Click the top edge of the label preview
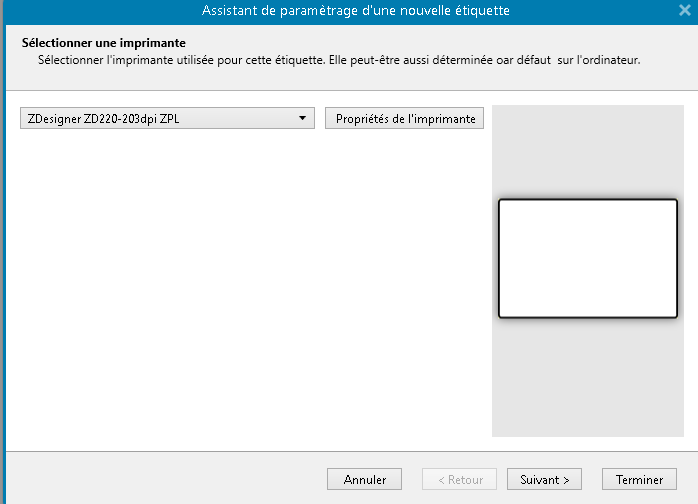The width and height of the screenshot is (698, 504). tap(587, 200)
